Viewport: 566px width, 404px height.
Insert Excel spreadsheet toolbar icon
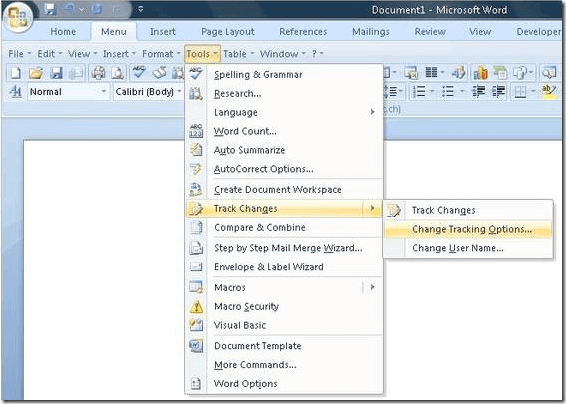(x=411, y=73)
